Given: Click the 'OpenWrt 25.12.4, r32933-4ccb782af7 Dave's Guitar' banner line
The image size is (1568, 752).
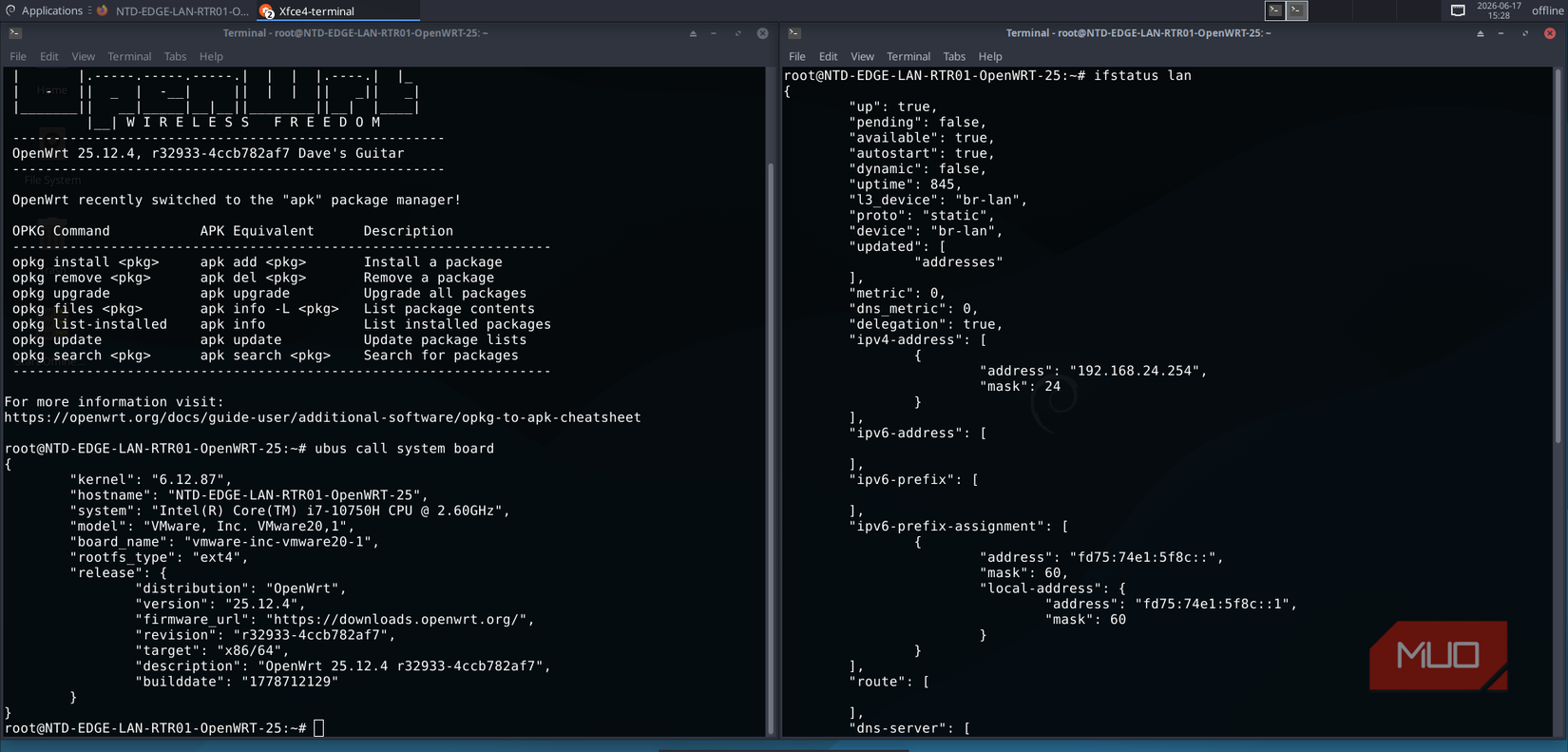Looking at the screenshot, I should coord(208,153).
